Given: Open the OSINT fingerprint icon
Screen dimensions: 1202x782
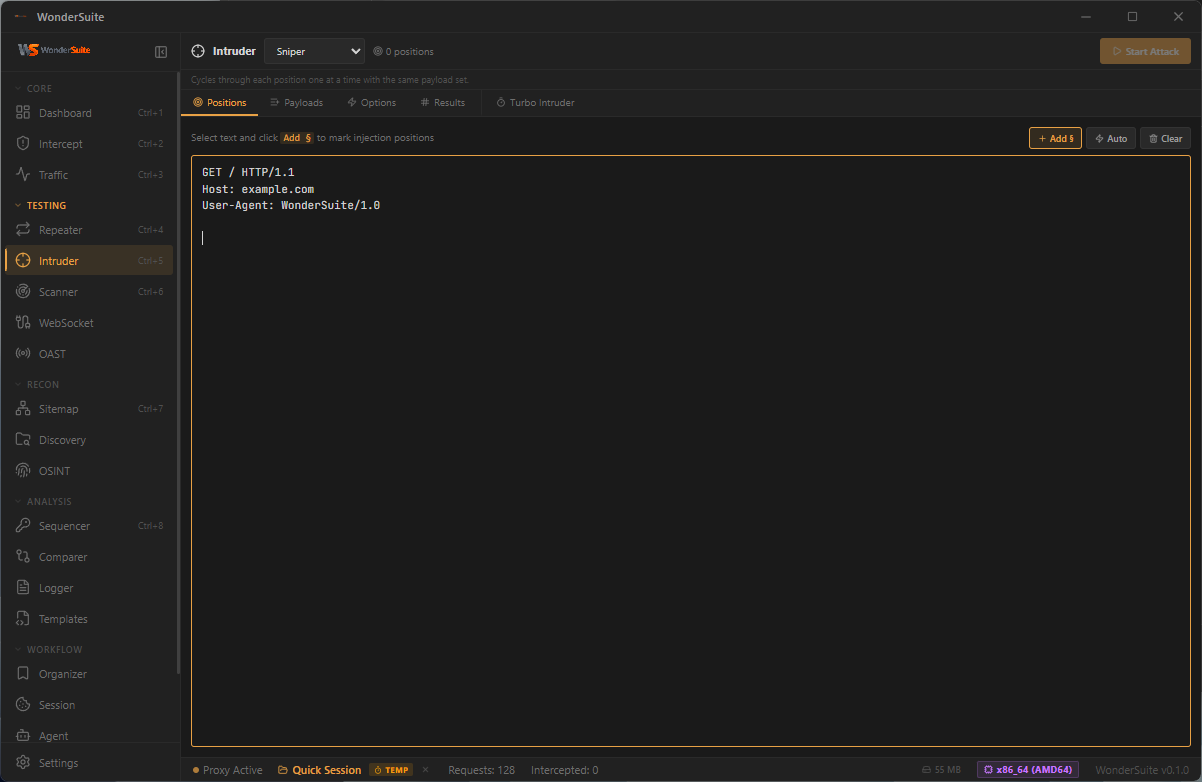Looking at the screenshot, I should (x=23, y=471).
